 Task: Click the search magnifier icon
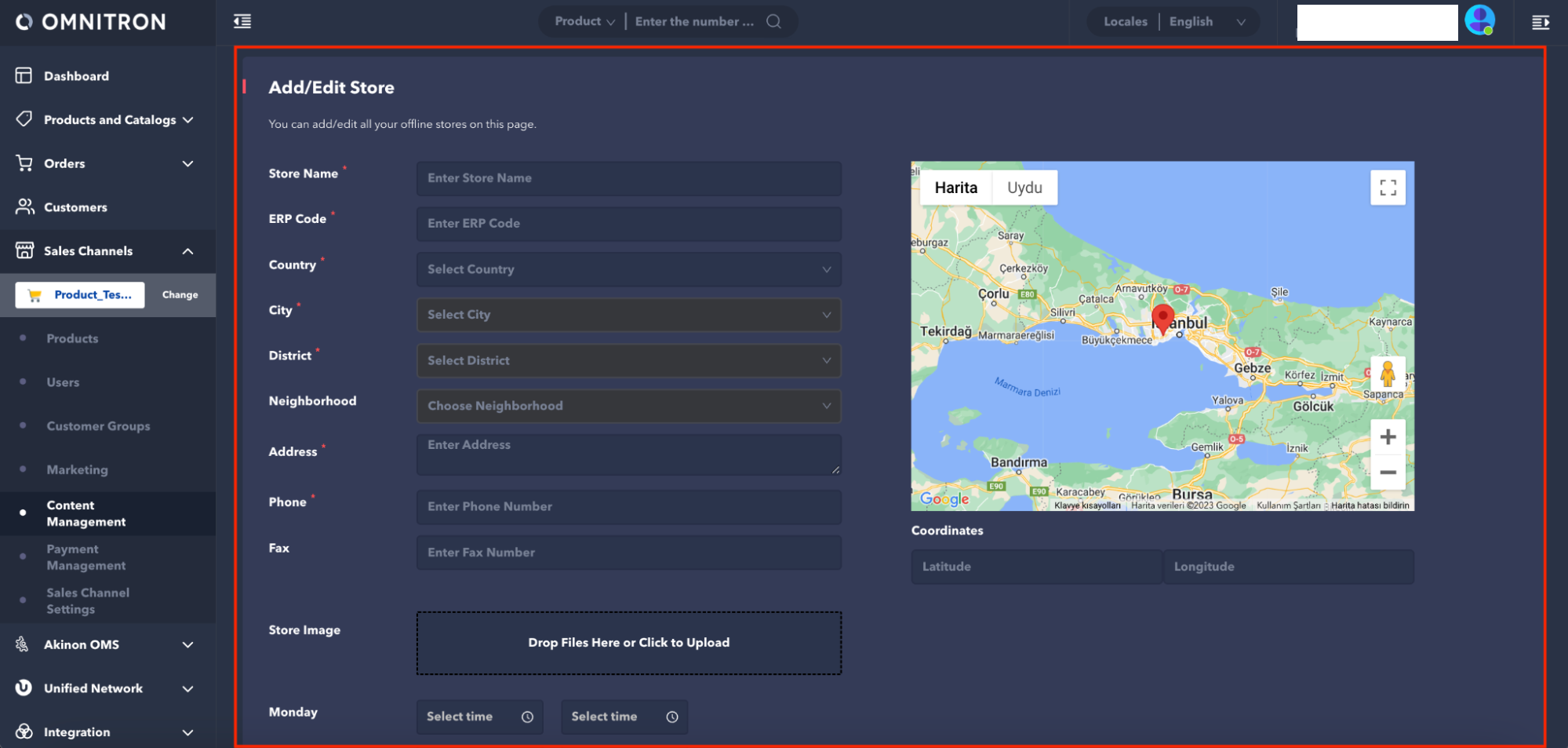(773, 21)
